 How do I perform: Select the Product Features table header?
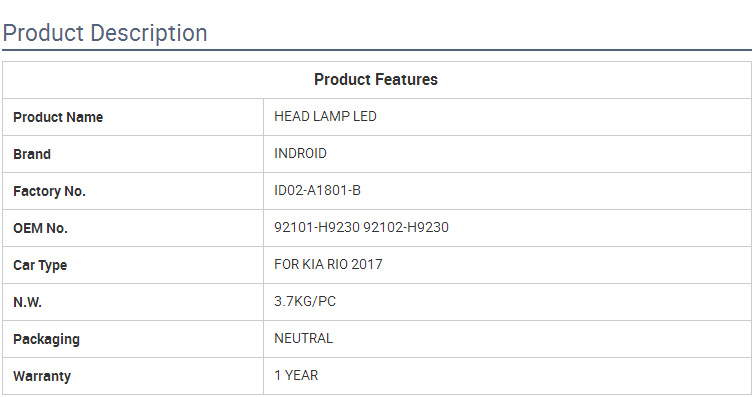click(x=376, y=79)
